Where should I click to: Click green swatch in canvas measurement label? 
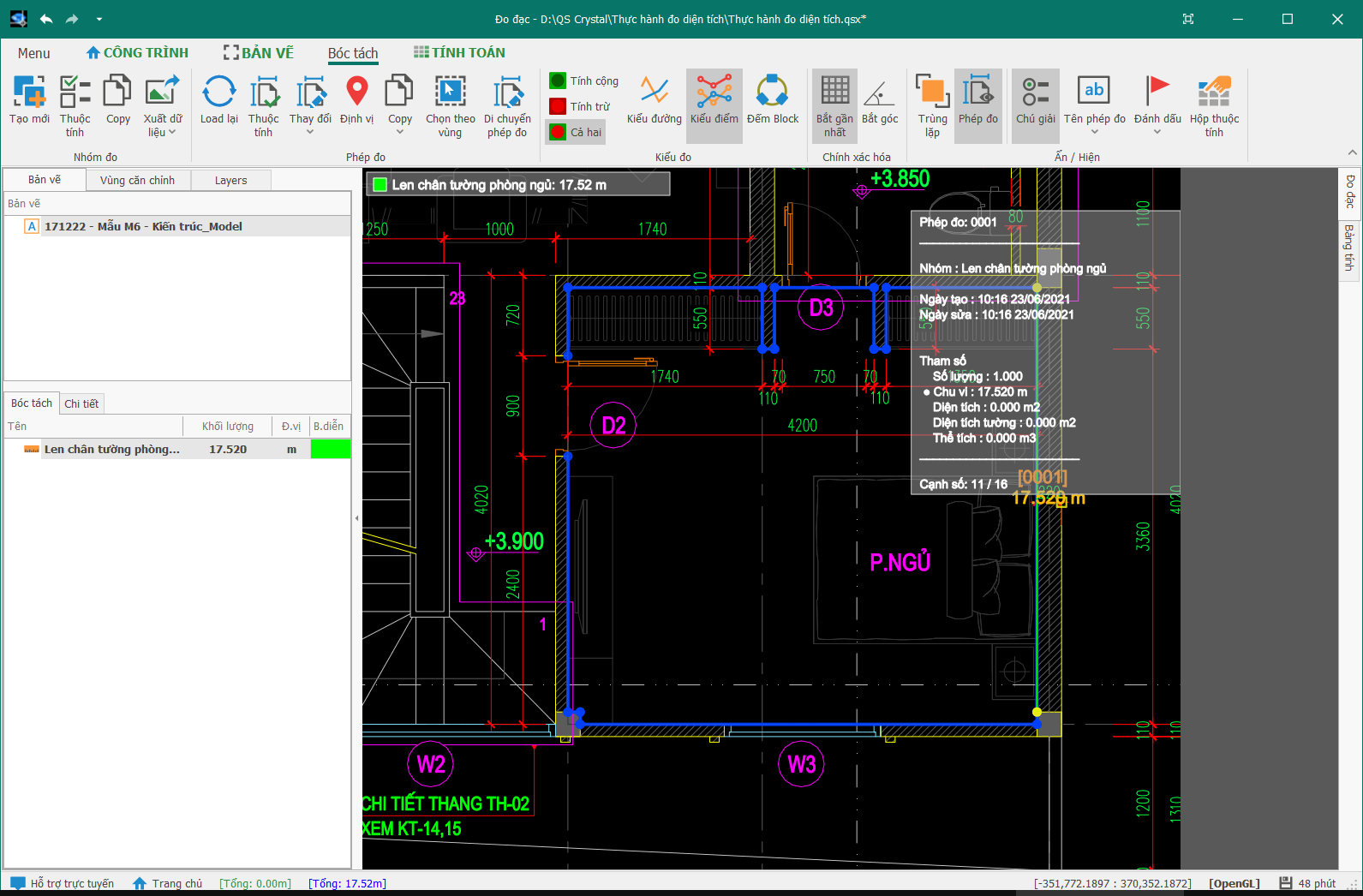pos(380,185)
